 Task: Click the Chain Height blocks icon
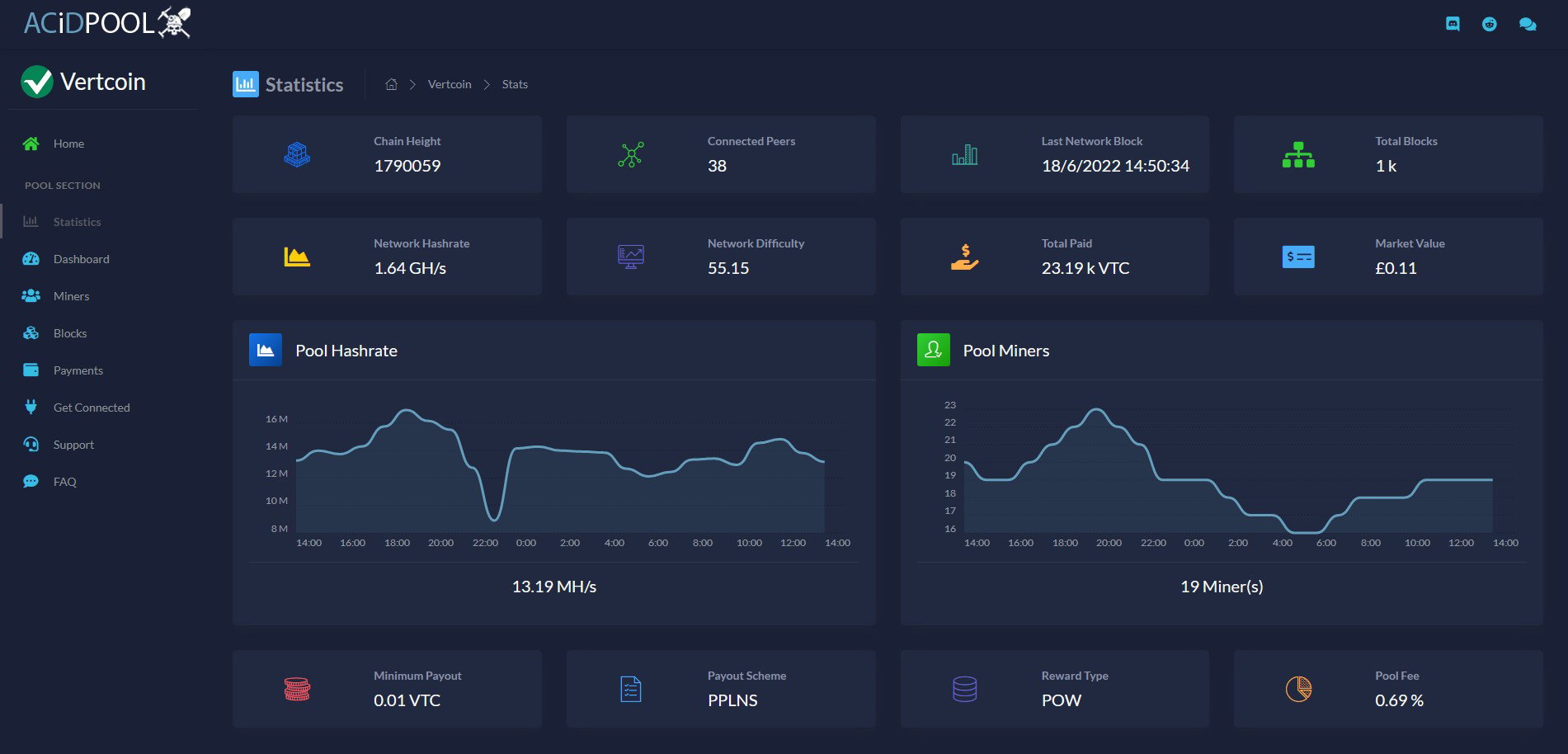297,154
